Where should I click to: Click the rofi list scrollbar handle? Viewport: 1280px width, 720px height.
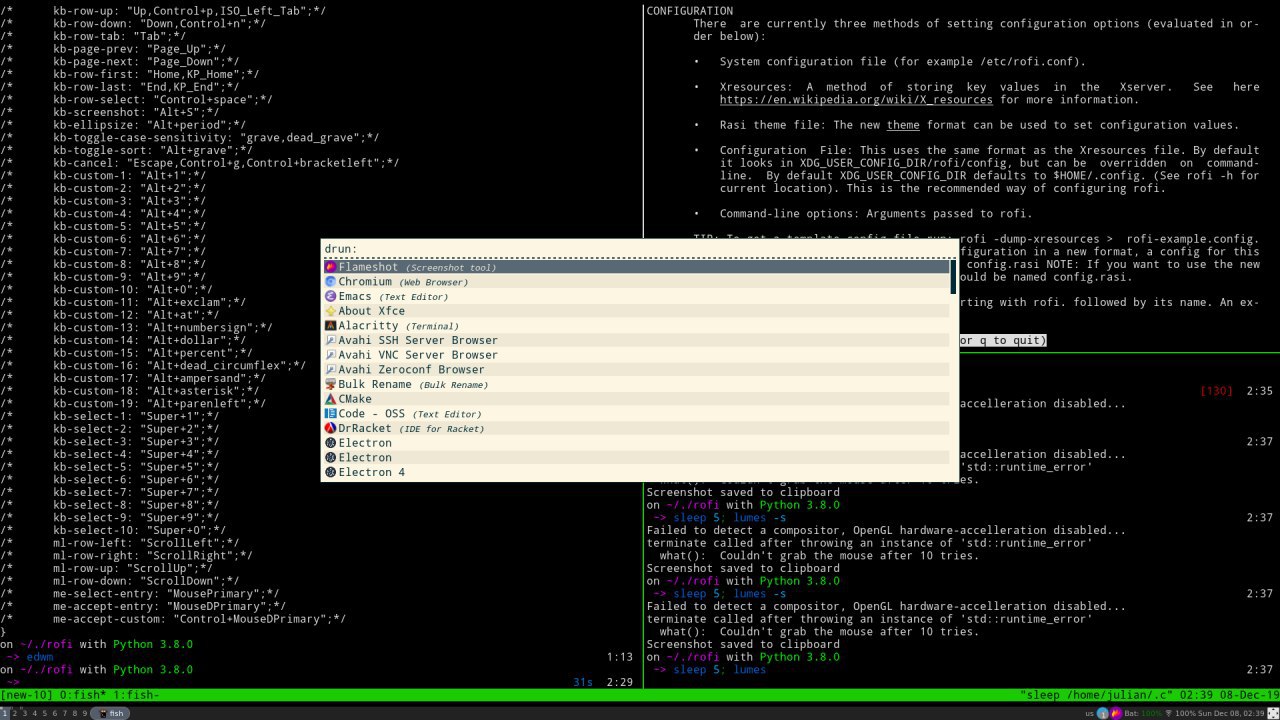coord(953,276)
